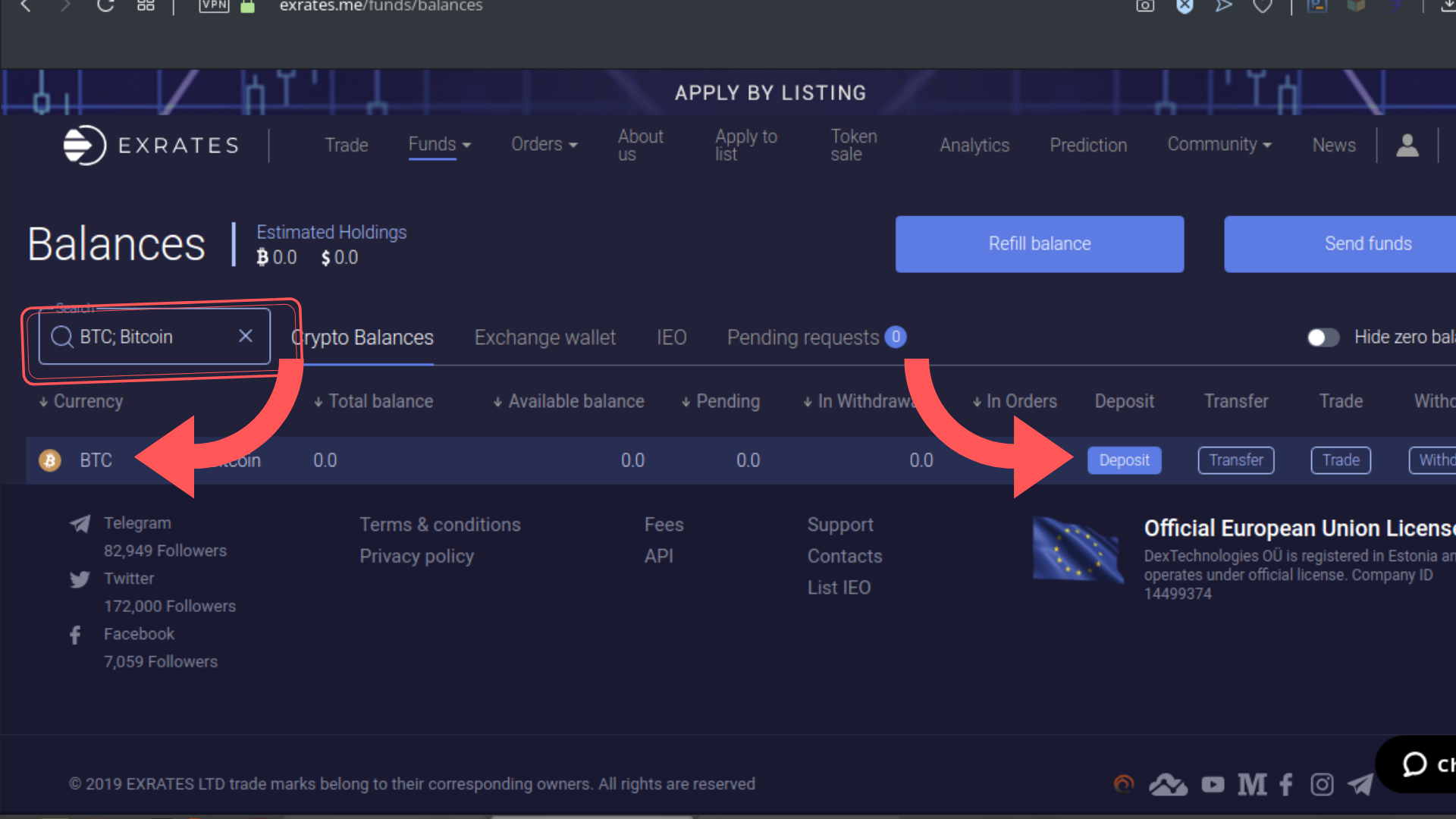The image size is (1456, 819).
Task: Click the browser heart bookmark icon
Action: tap(1263, 6)
